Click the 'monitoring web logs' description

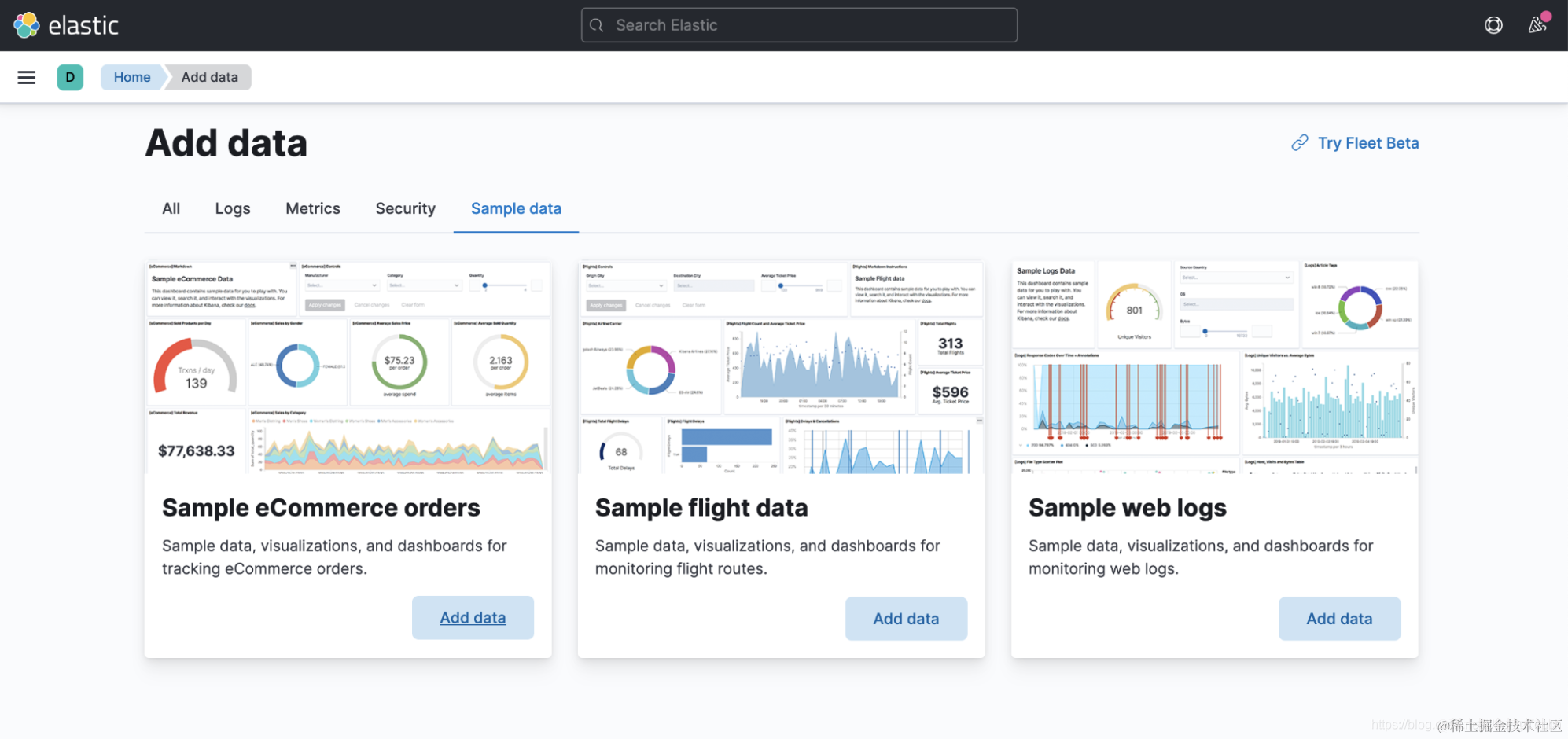coord(1201,557)
